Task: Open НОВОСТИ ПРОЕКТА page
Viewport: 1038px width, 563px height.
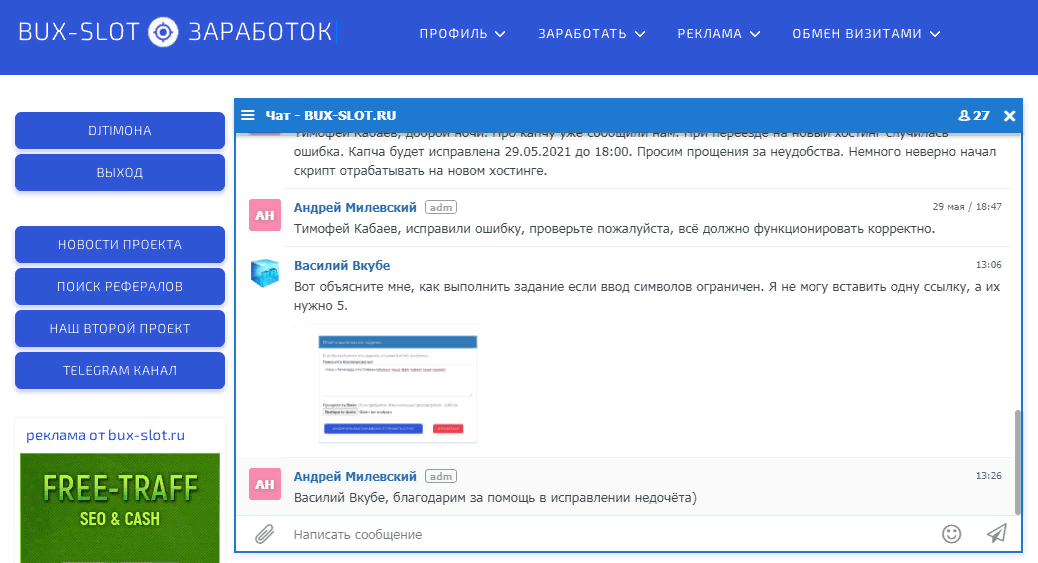Action: point(120,244)
